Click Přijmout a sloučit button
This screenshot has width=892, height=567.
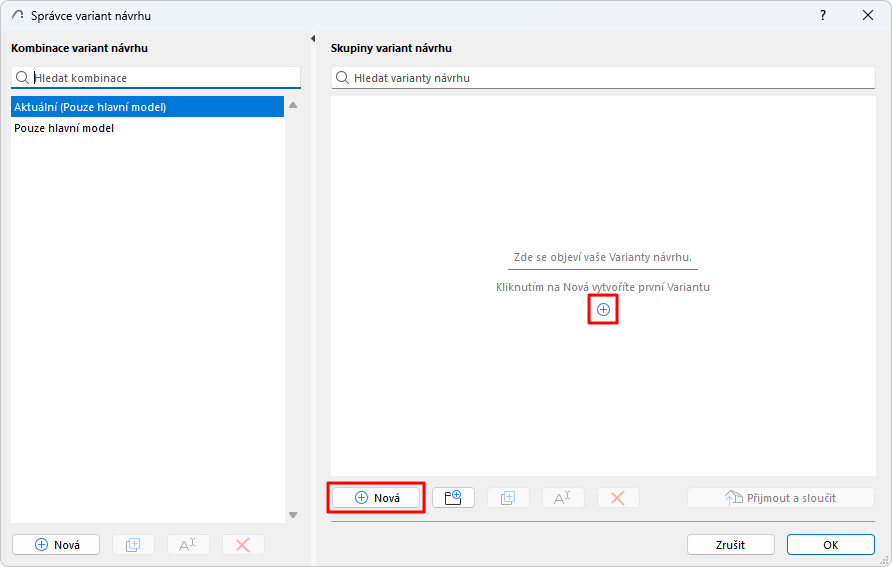(x=780, y=498)
